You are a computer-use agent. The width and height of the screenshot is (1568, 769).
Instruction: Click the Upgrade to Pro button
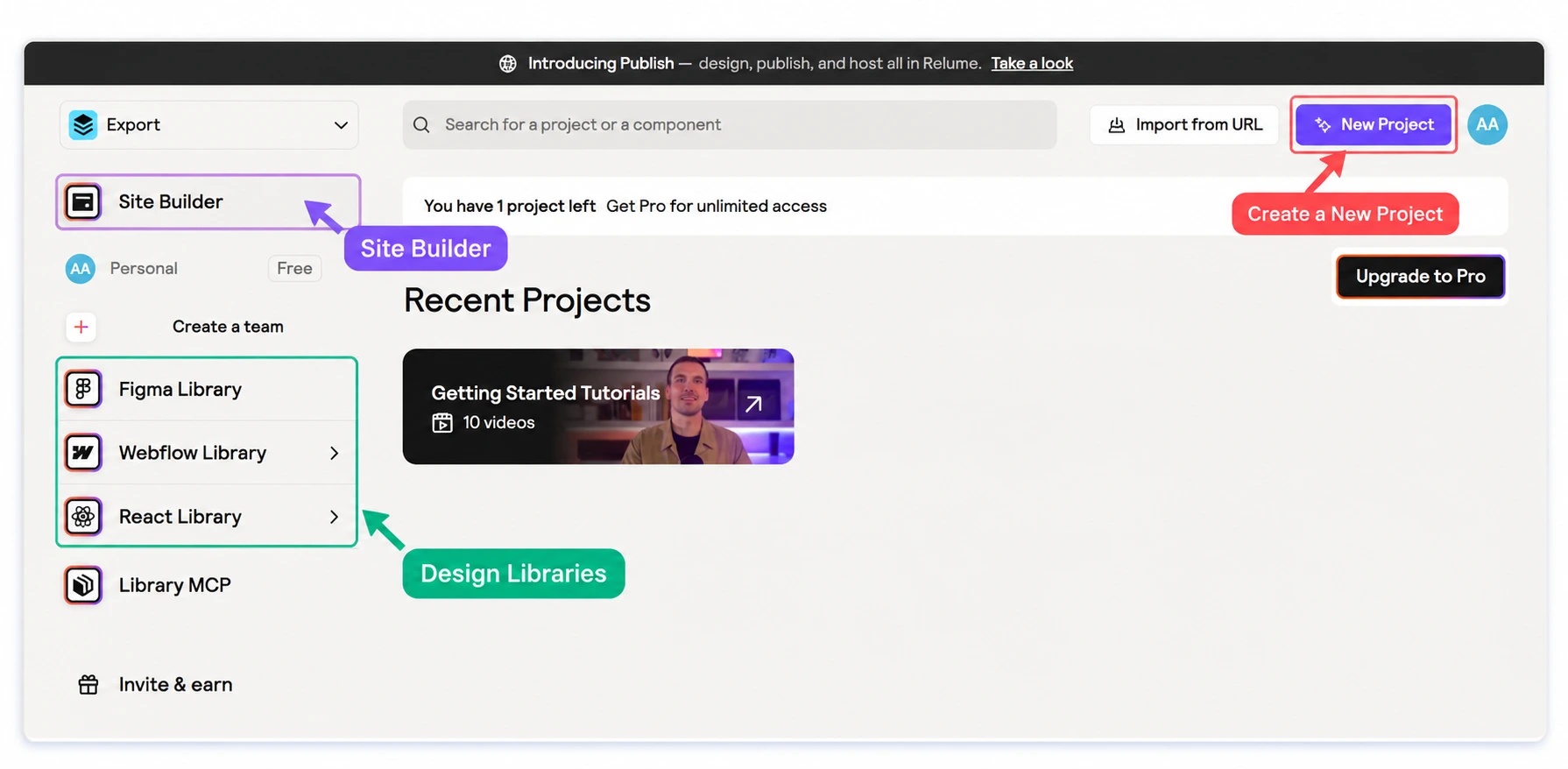[x=1421, y=277]
